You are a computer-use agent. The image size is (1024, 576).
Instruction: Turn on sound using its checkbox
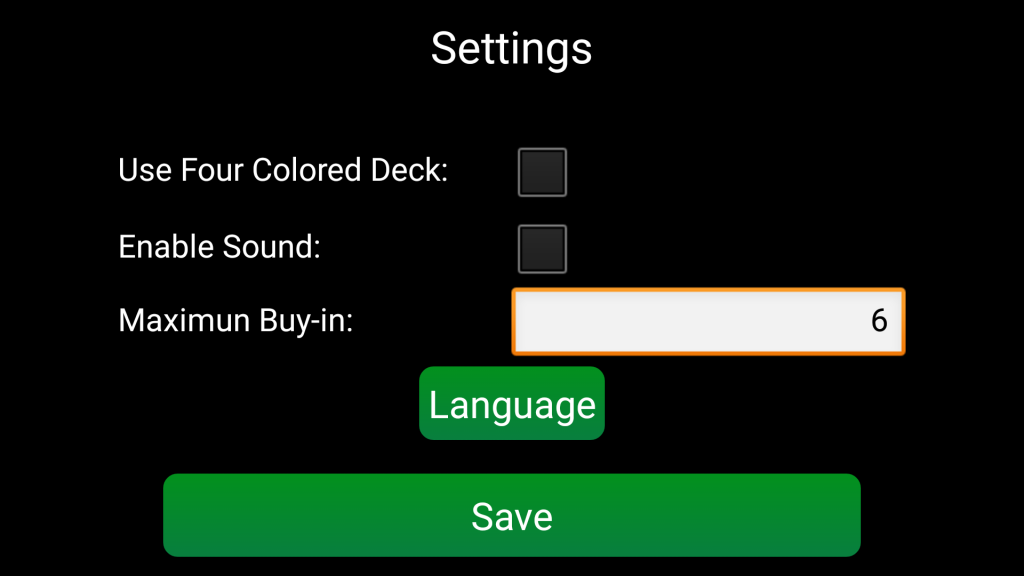(x=542, y=249)
